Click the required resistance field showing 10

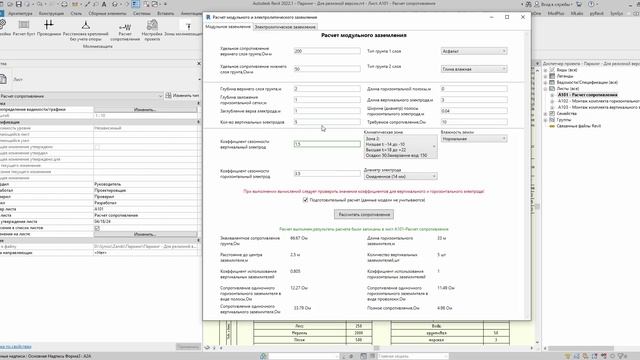474,122
